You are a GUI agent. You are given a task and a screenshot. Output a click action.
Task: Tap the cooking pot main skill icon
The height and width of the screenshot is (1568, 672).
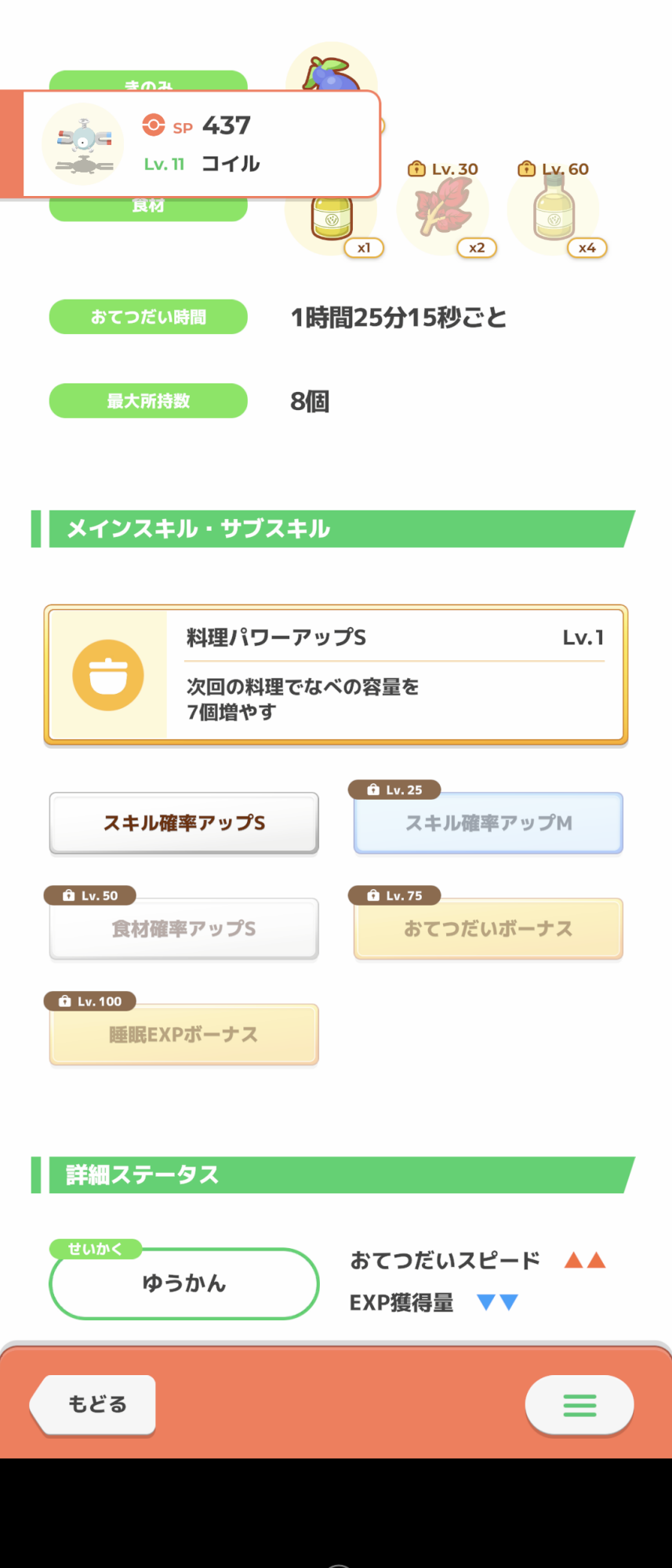coord(108,675)
